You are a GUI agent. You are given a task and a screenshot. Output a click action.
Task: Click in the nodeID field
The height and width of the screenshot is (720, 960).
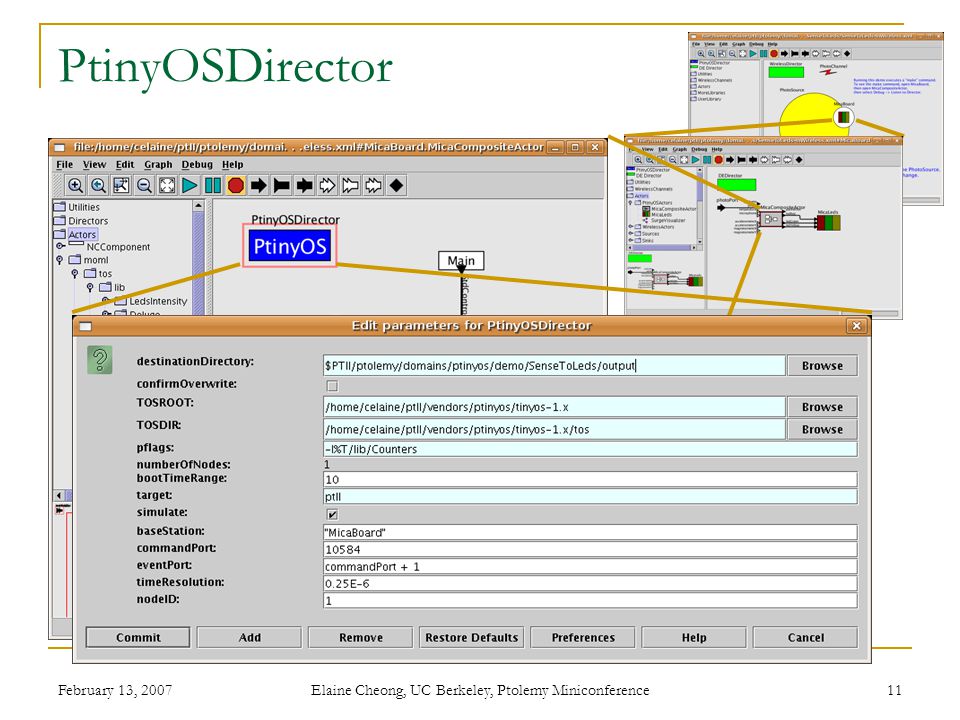coord(590,601)
